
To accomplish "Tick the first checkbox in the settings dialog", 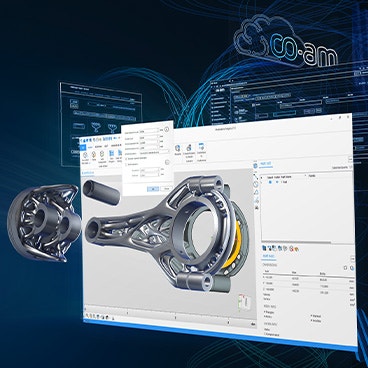I will point(126,158).
